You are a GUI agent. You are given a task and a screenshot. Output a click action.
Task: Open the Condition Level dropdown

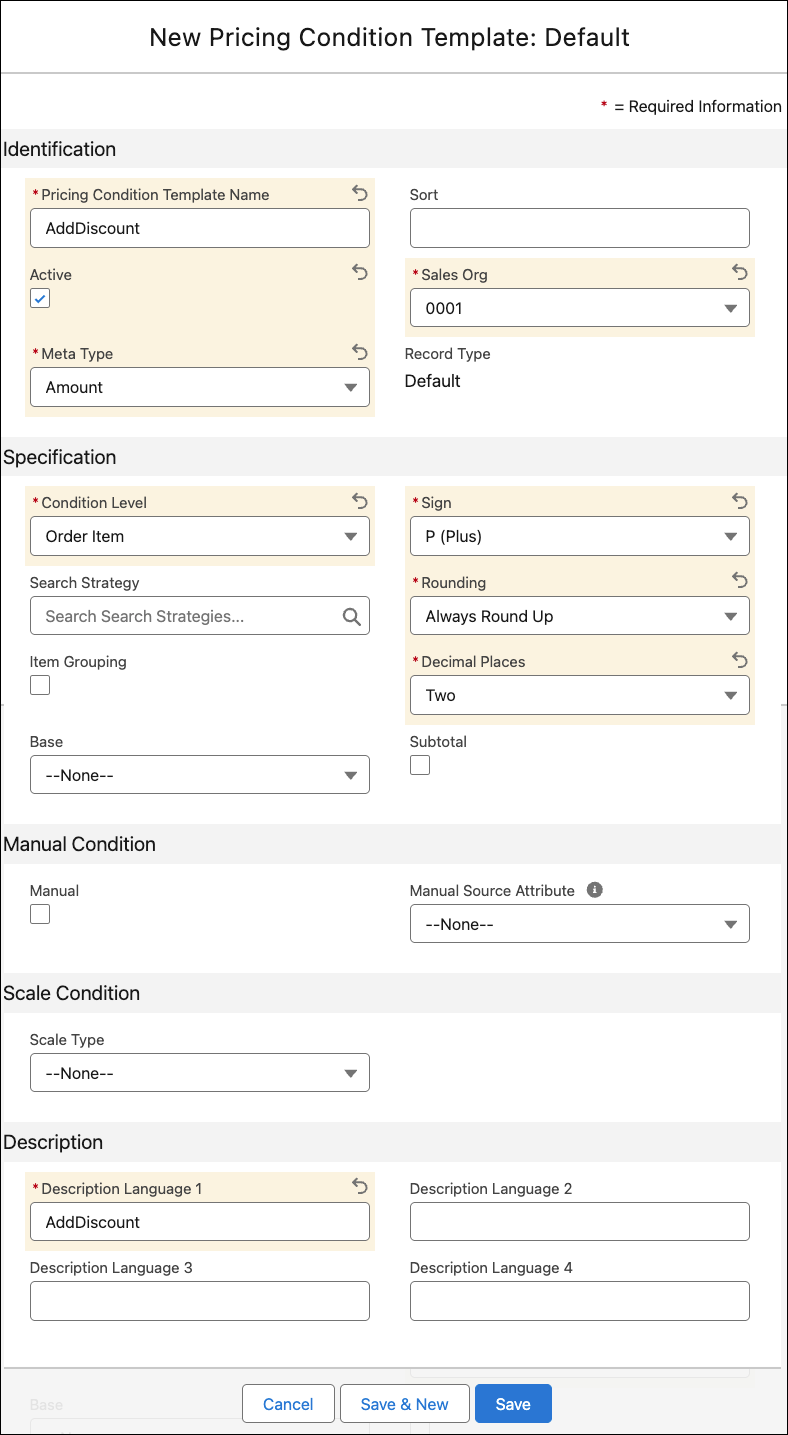tap(200, 536)
